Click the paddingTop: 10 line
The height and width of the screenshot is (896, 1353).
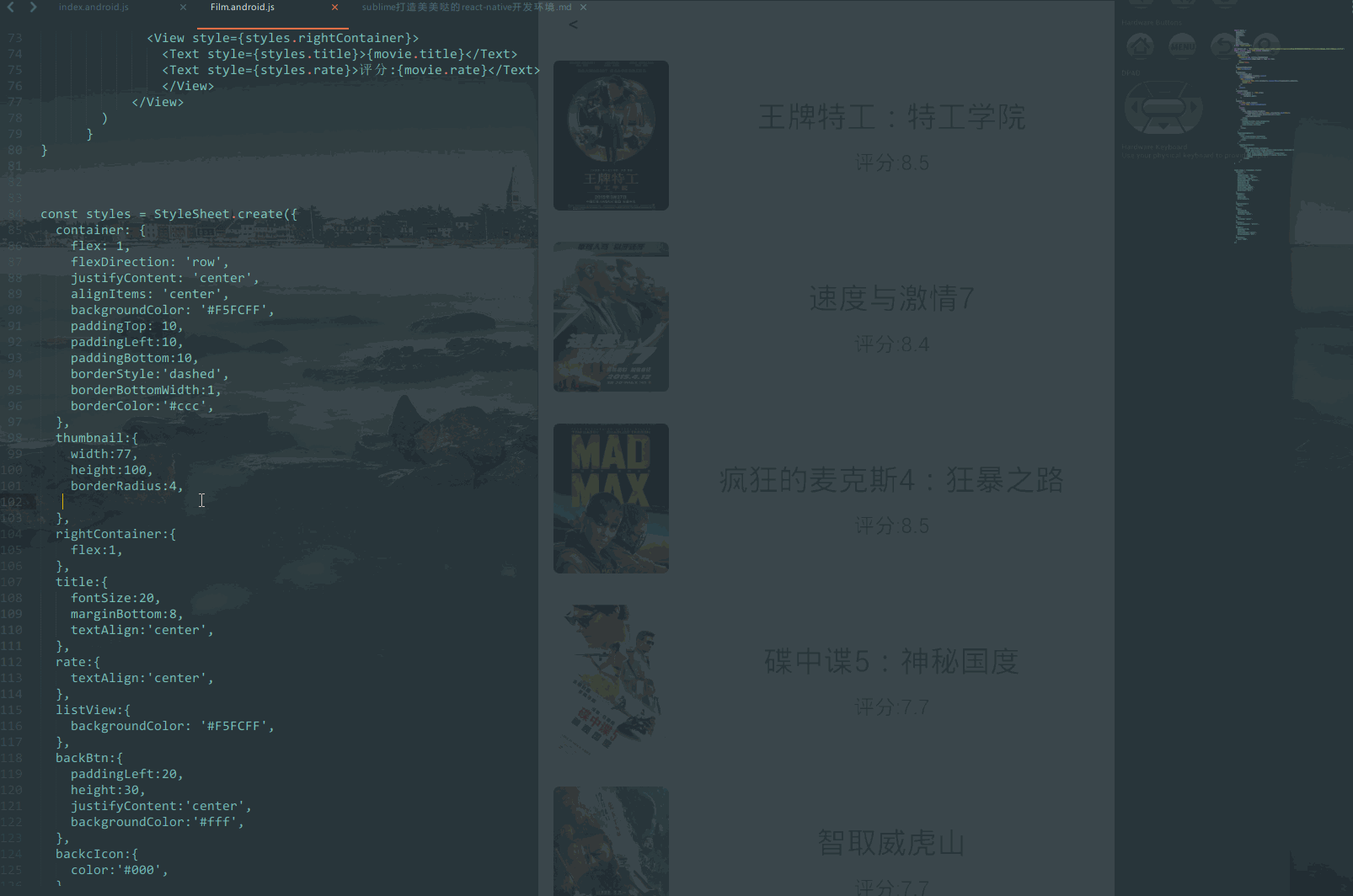tap(127, 326)
